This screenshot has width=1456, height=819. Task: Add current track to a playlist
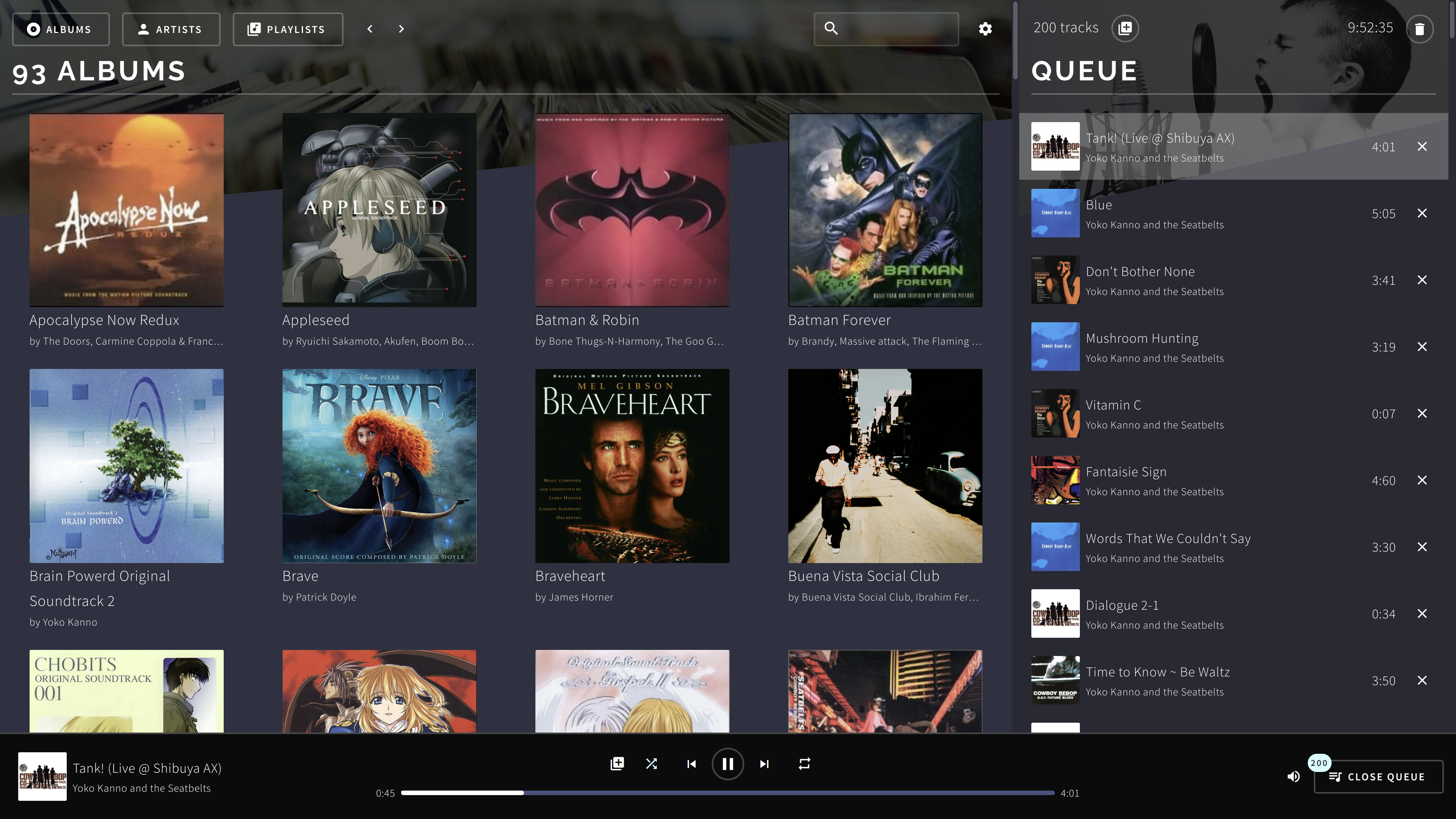[x=617, y=764]
